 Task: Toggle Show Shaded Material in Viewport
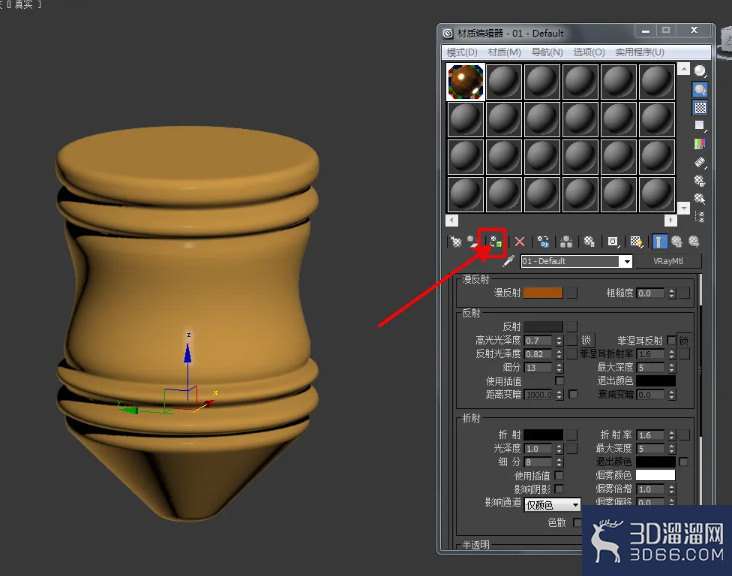pyautogui.click(x=636, y=241)
